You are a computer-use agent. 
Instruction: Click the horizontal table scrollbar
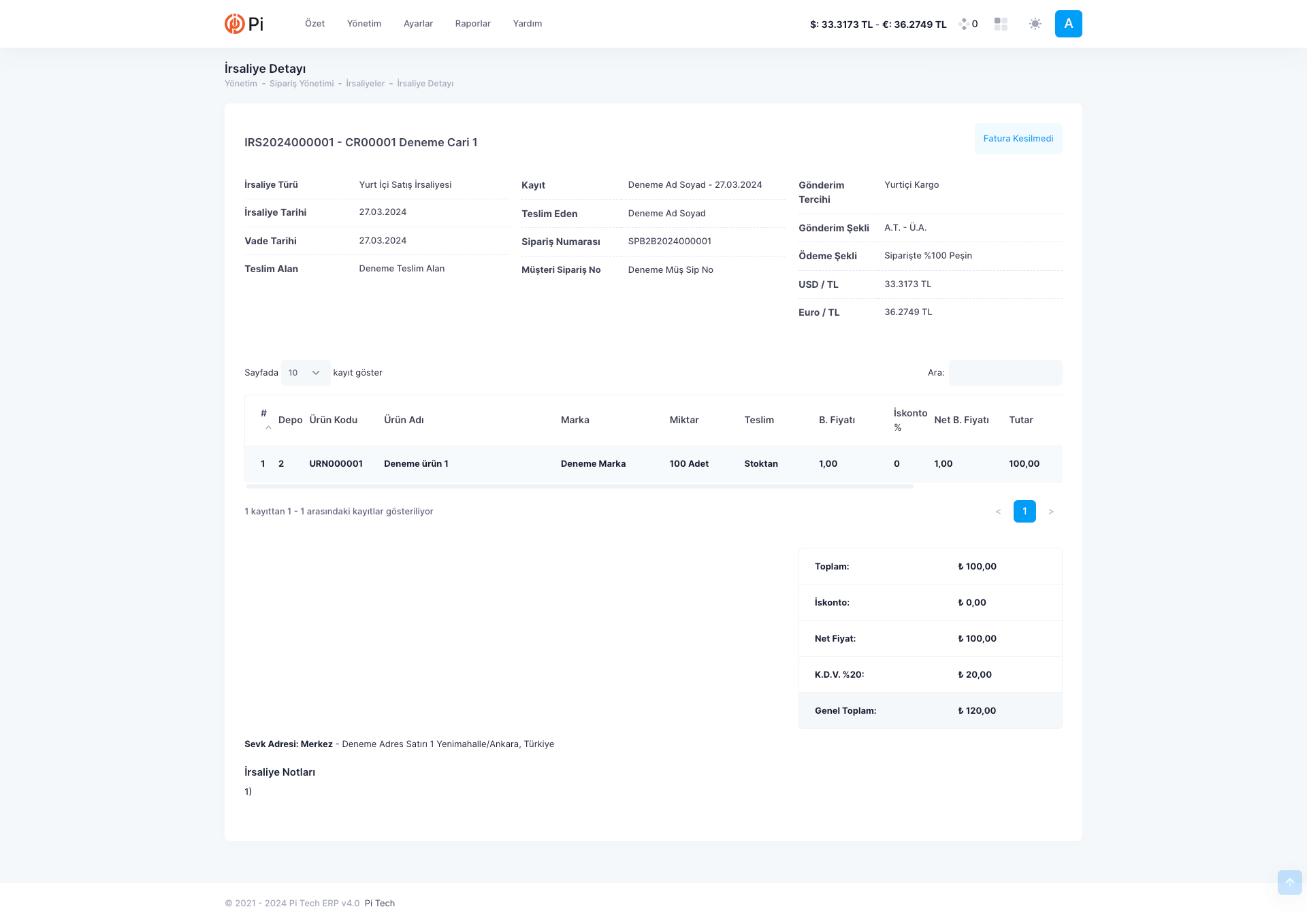click(579, 486)
